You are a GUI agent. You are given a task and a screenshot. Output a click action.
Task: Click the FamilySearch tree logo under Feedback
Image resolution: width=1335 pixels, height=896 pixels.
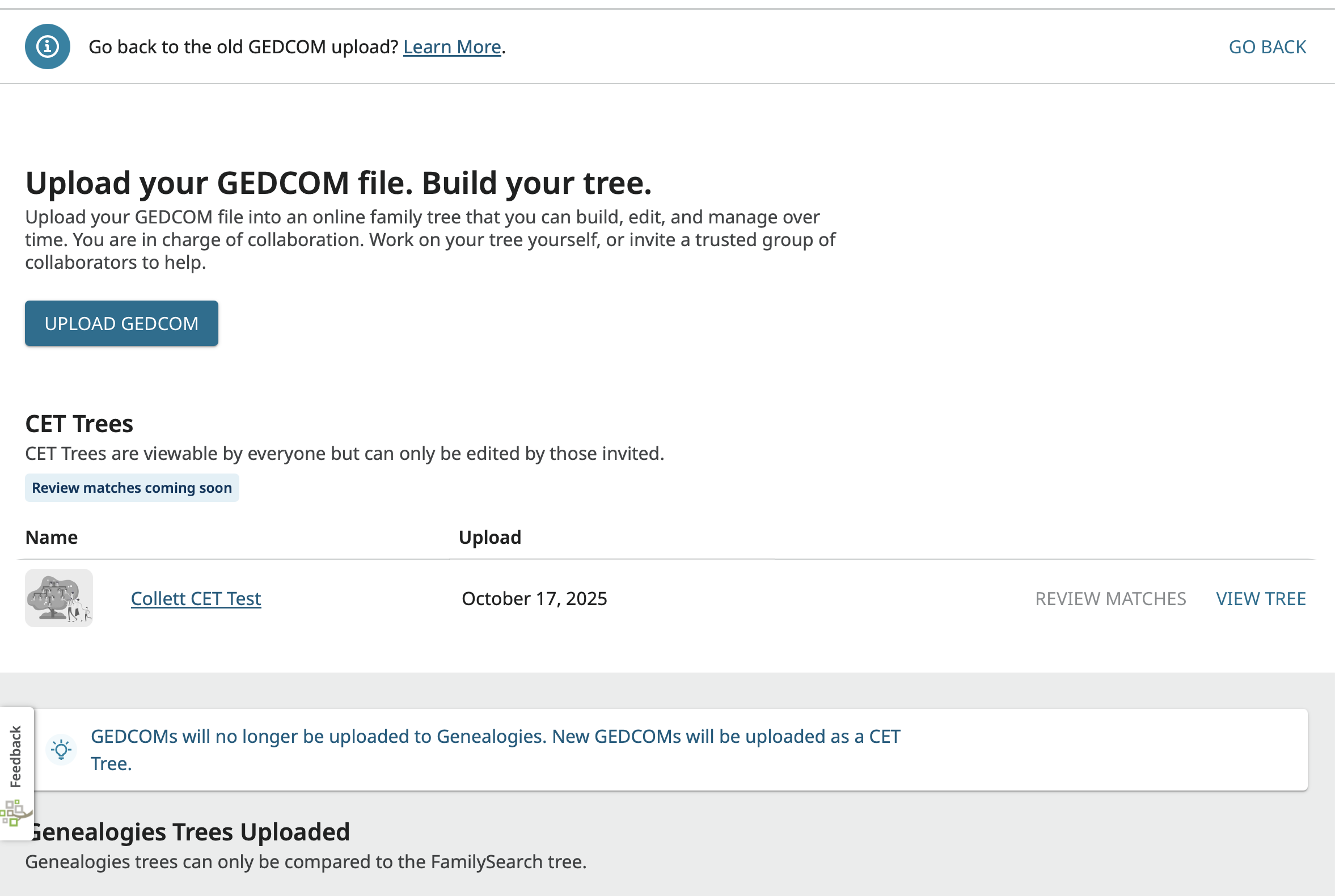[15, 813]
